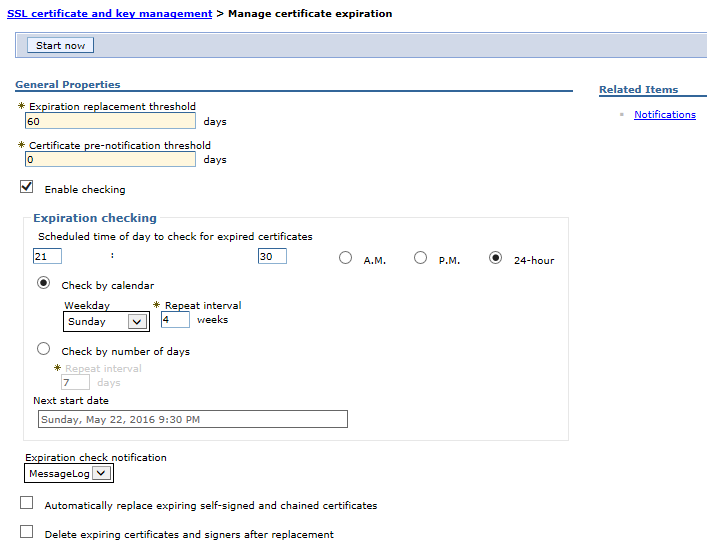
Task: Open the Weekday dropdown showing Sunday
Action: click(106, 322)
